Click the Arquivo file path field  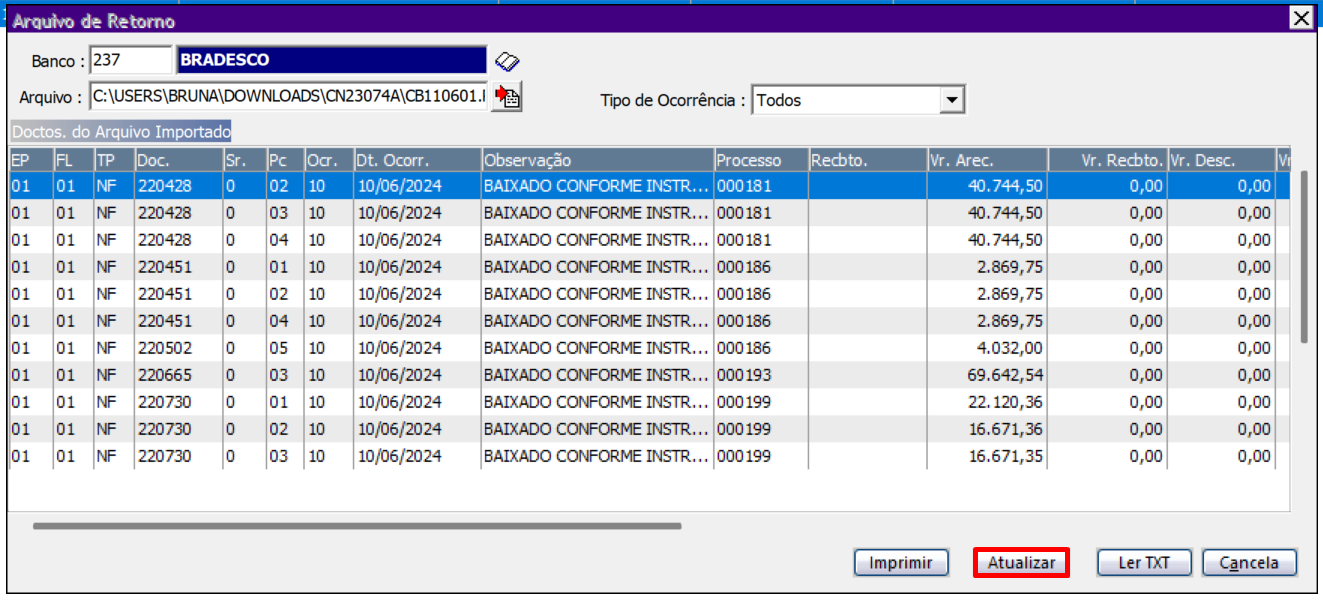coord(288,97)
